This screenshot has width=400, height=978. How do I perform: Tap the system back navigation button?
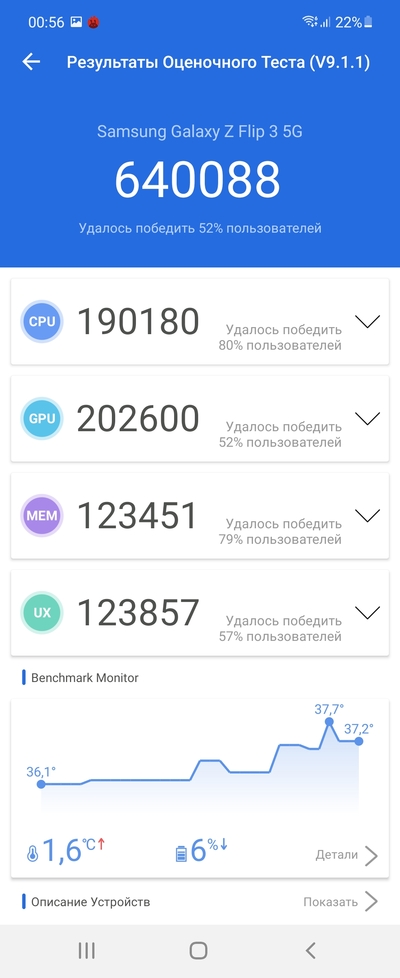[x=311, y=951]
